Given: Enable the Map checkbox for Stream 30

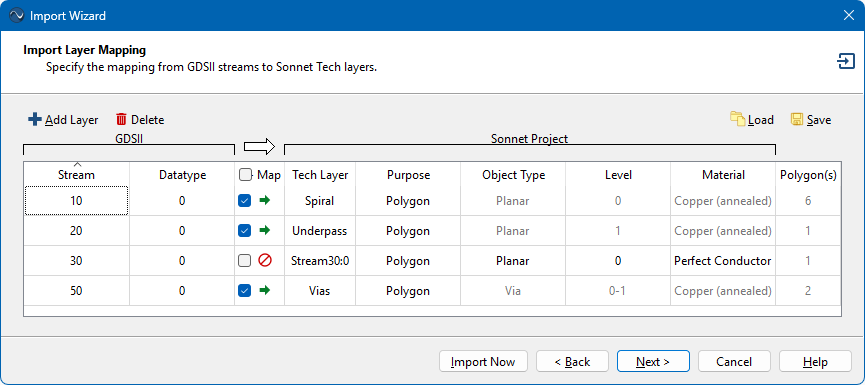Looking at the screenshot, I should (x=244, y=261).
